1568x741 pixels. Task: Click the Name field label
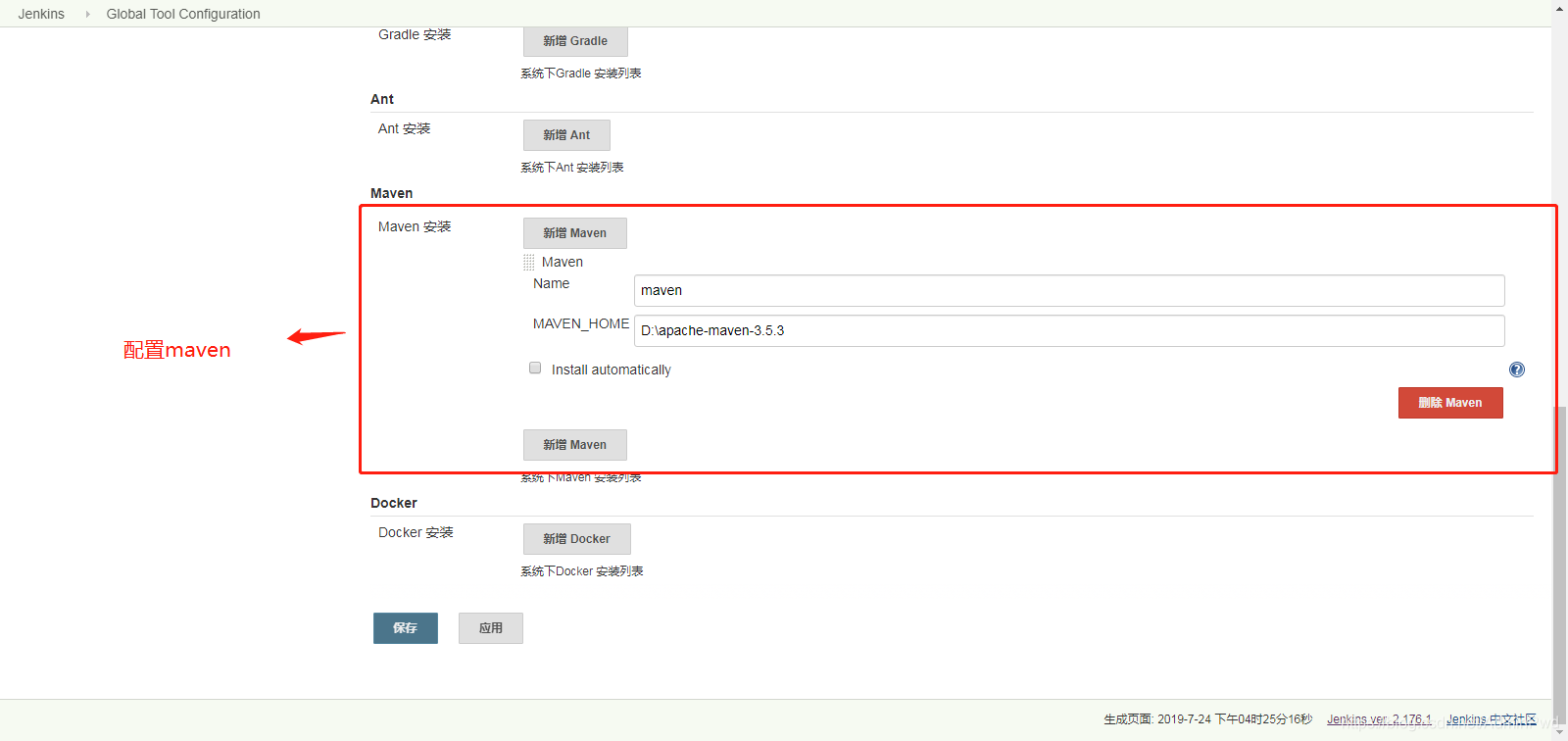pos(551,283)
